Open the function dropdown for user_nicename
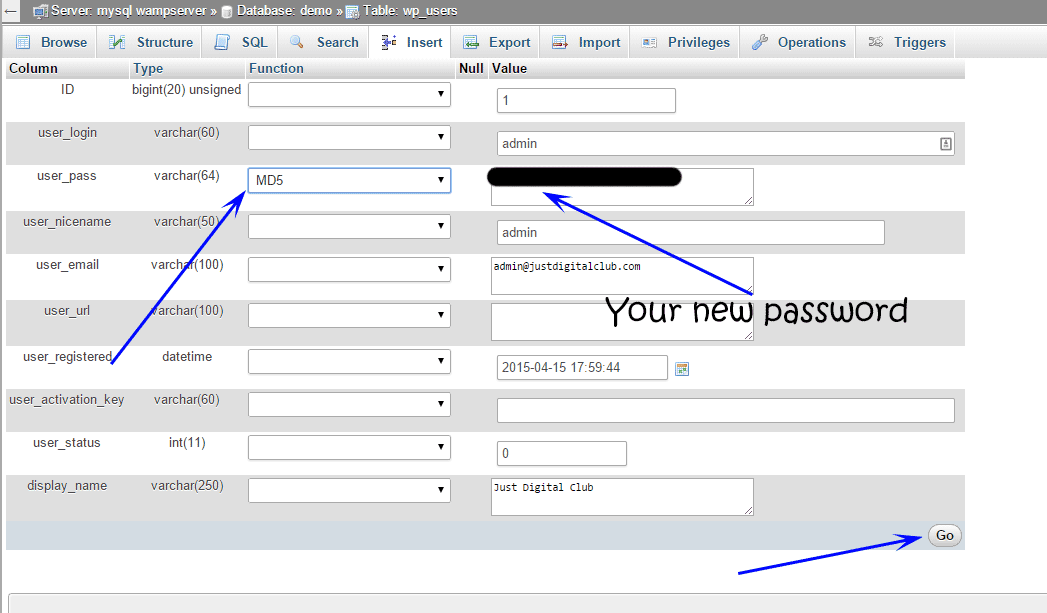 click(x=349, y=226)
